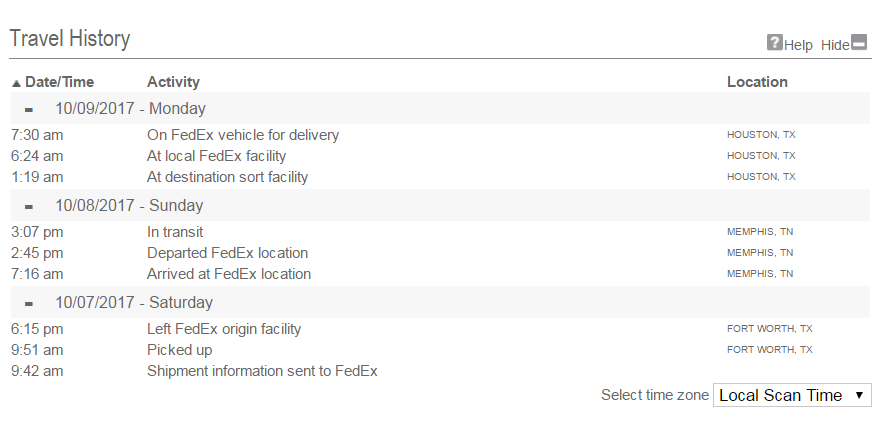The image size is (880, 429).
Task: Click the Help link text
Action: pyautogui.click(x=798, y=45)
